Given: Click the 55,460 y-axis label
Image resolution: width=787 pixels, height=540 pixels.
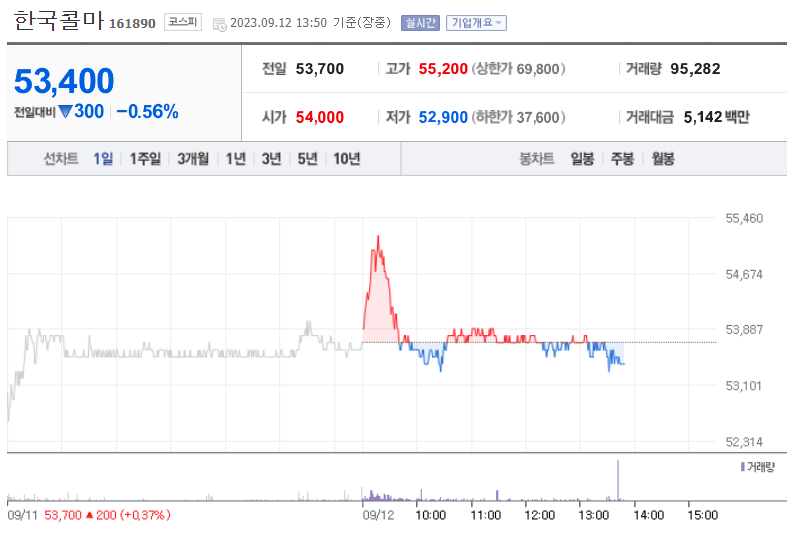Looking at the screenshot, I should point(744,218).
